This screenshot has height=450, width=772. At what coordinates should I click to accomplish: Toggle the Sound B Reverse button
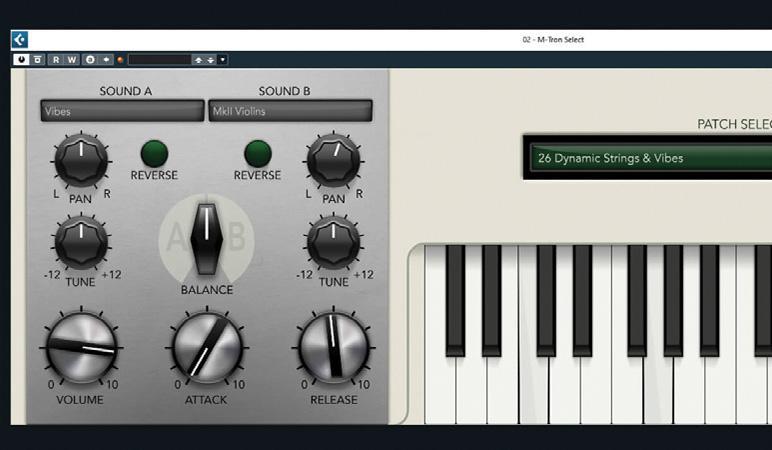click(x=257, y=154)
